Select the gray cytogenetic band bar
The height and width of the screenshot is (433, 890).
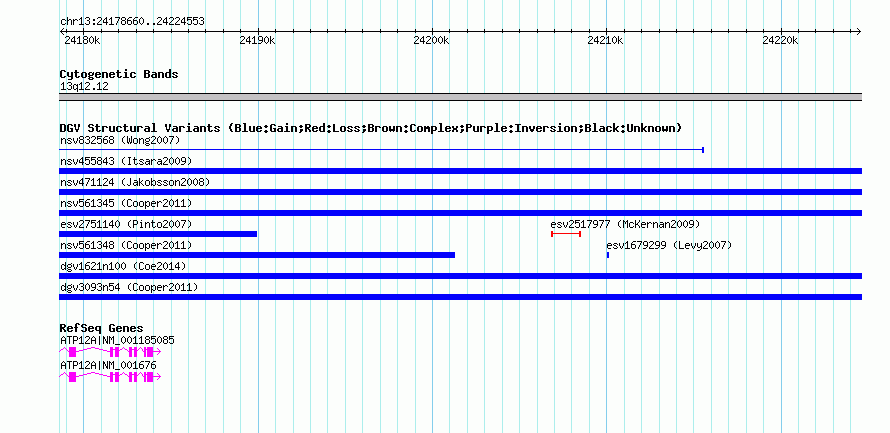pos(460,97)
